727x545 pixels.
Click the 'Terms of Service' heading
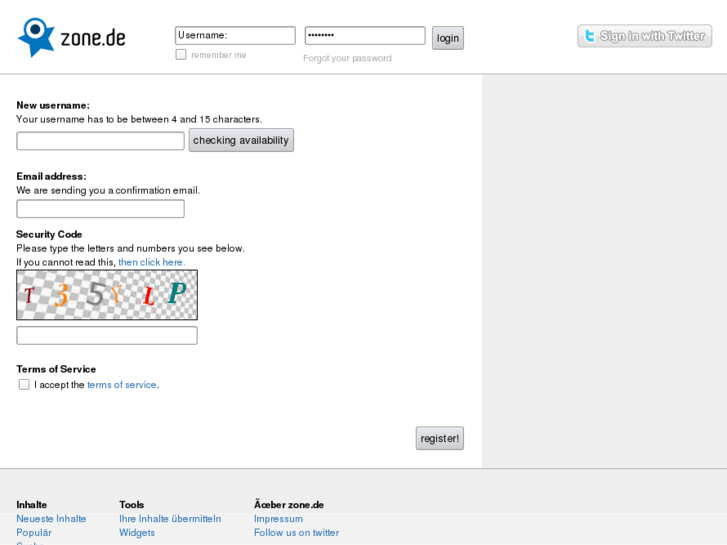56,369
